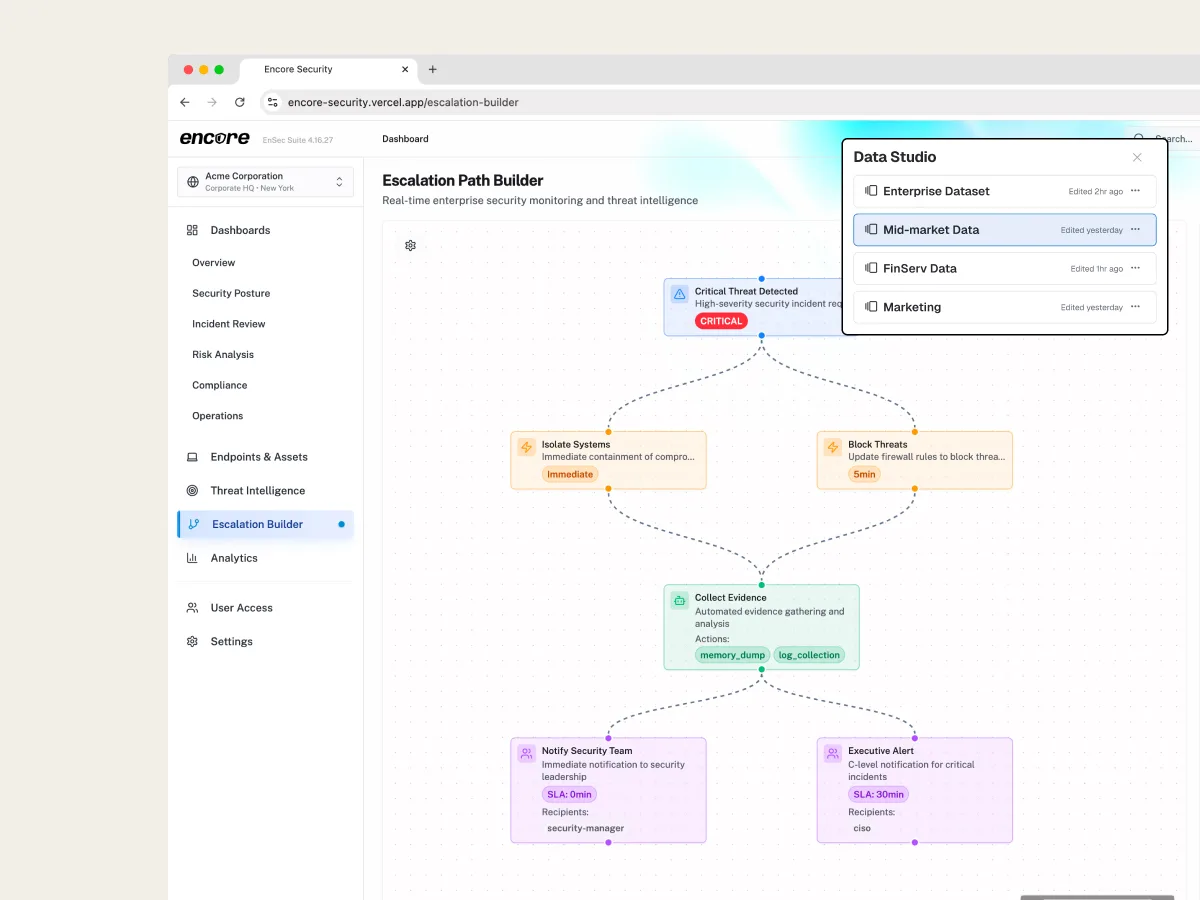Click the SLA: 30min badge
Viewport: 1200px width, 900px height.
878,794
